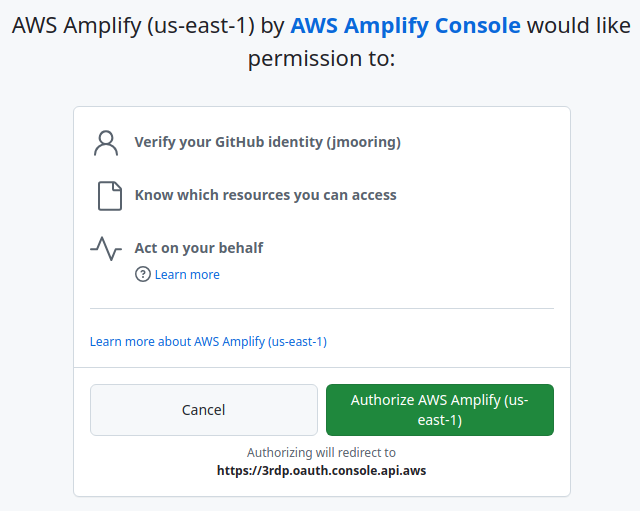Click the Act on your behalf label
This screenshot has width=640, height=511.
pos(199,247)
